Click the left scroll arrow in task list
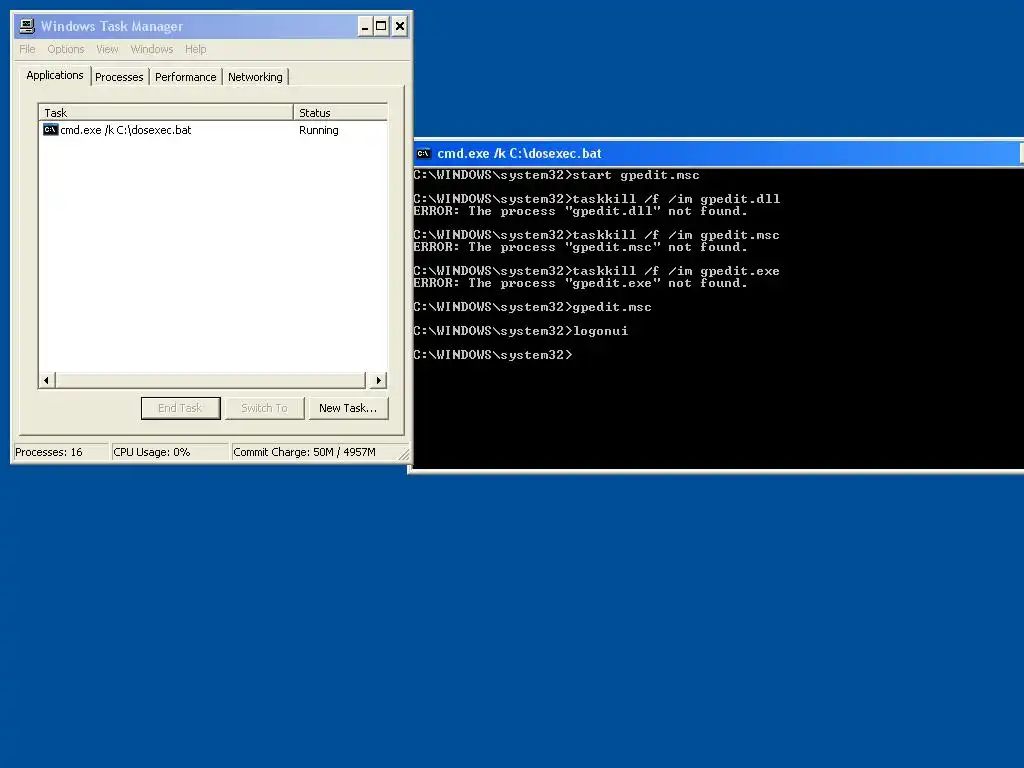This screenshot has width=1024, height=768. (x=46, y=380)
